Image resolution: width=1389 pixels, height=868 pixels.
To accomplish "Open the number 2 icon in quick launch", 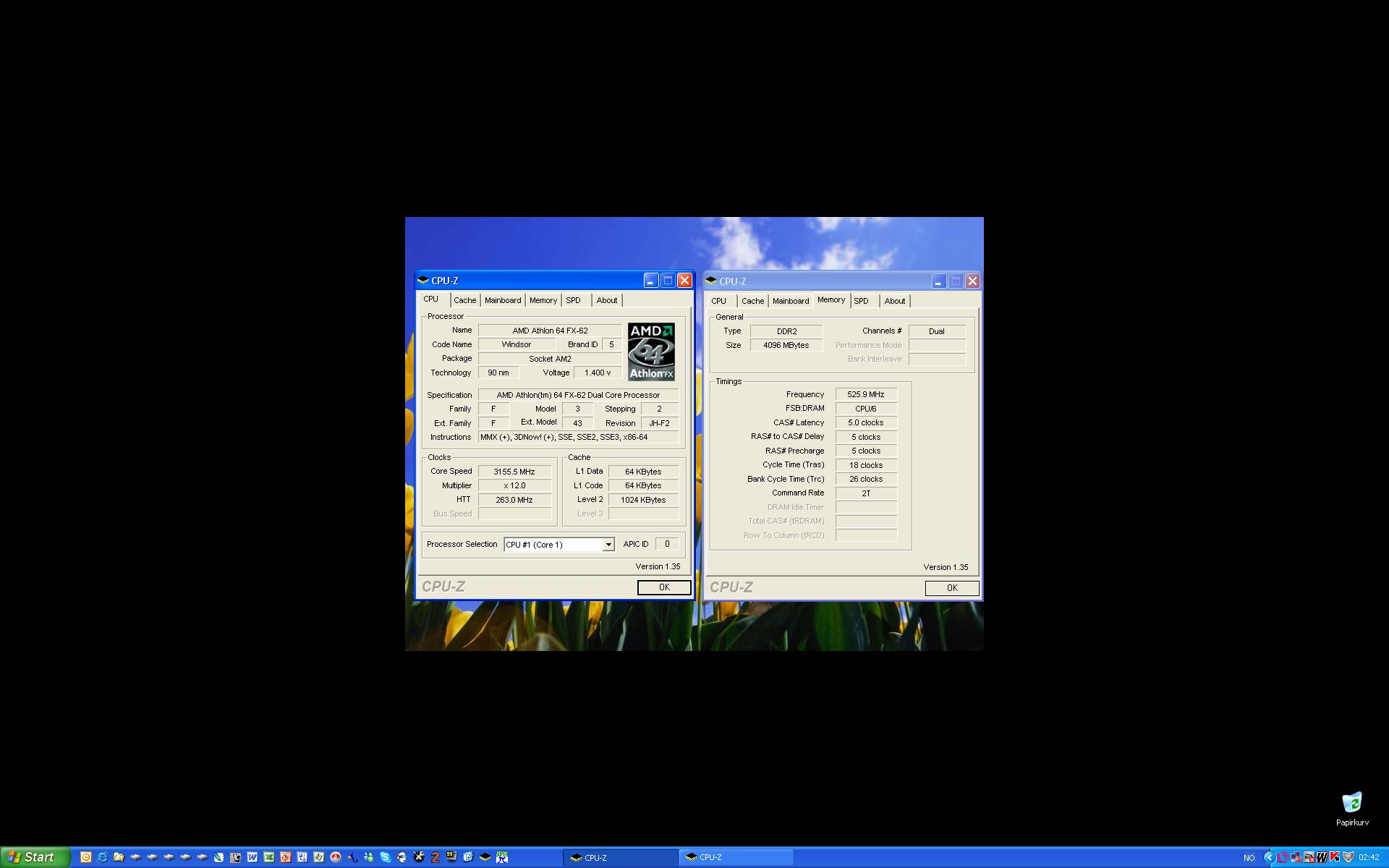I will pyautogui.click(x=435, y=857).
